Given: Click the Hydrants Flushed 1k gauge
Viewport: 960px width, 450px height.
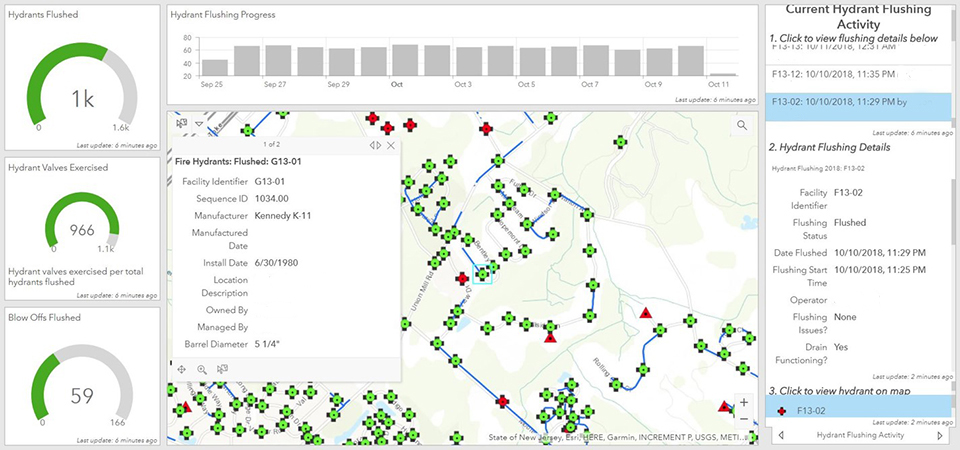Looking at the screenshot, I should click(x=82, y=86).
